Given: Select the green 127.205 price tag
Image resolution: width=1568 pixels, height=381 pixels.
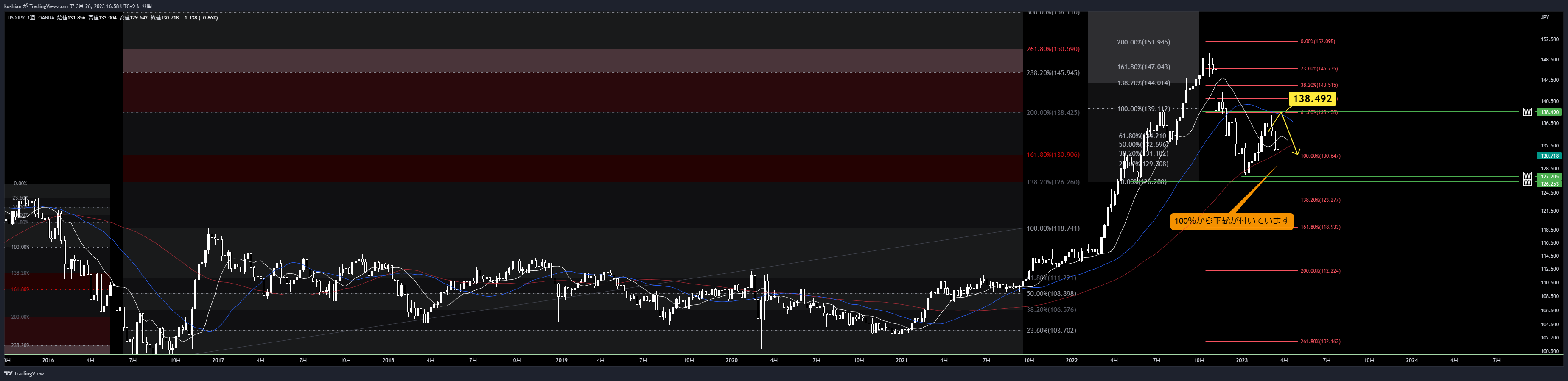Looking at the screenshot, I should point(1549,176).
